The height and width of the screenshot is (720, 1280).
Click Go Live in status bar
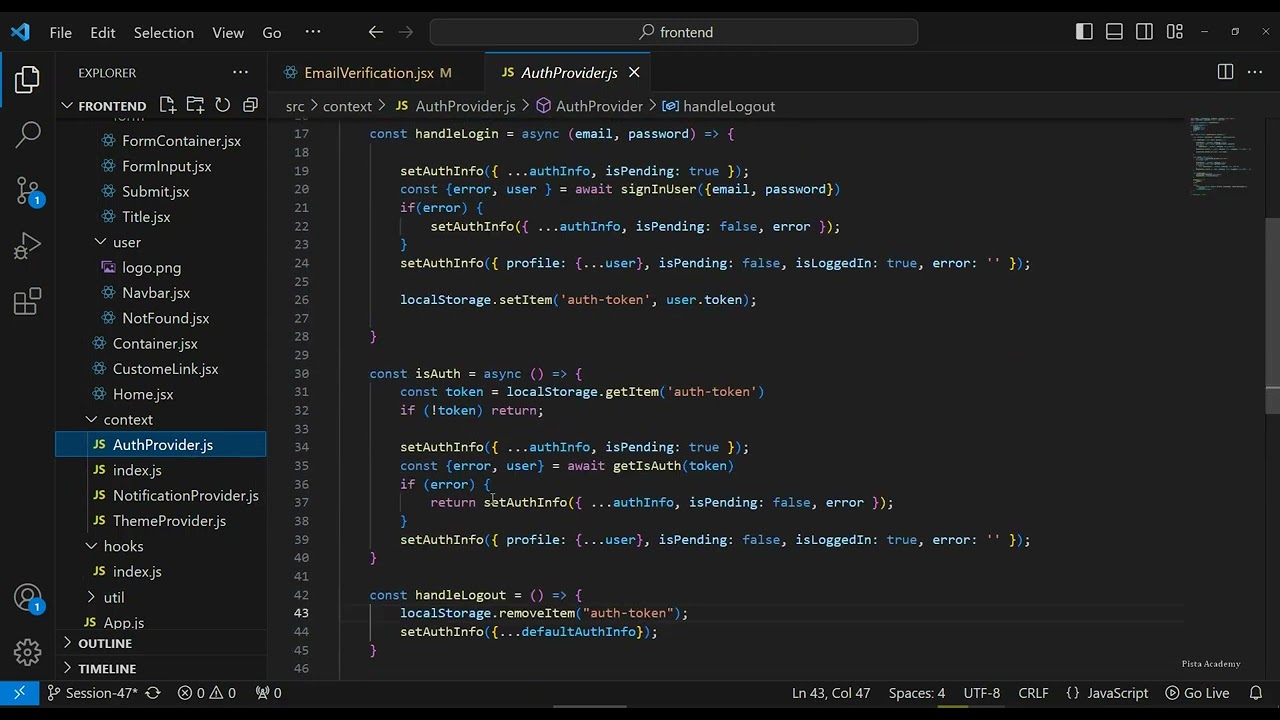point(1197,693)
